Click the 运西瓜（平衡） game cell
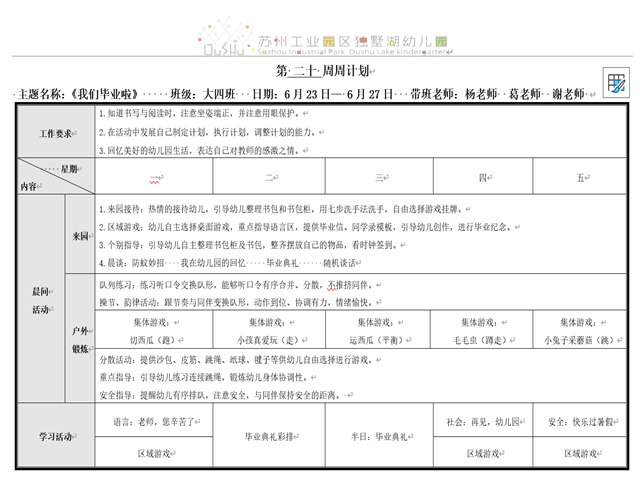Viewport: 640px width, 480px height. tap(378, 330)
